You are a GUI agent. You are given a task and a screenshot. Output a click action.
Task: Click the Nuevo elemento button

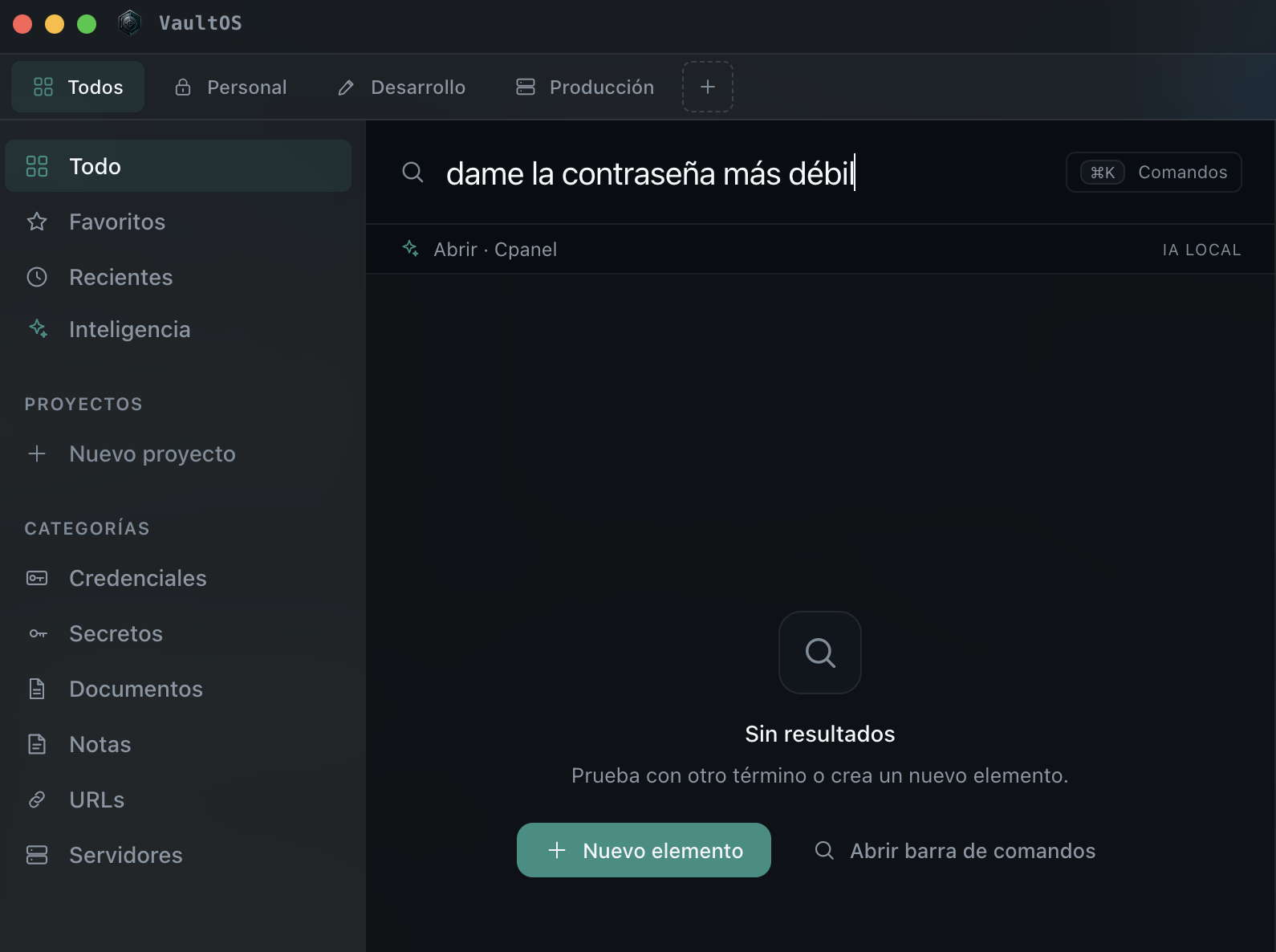[644, 850]
